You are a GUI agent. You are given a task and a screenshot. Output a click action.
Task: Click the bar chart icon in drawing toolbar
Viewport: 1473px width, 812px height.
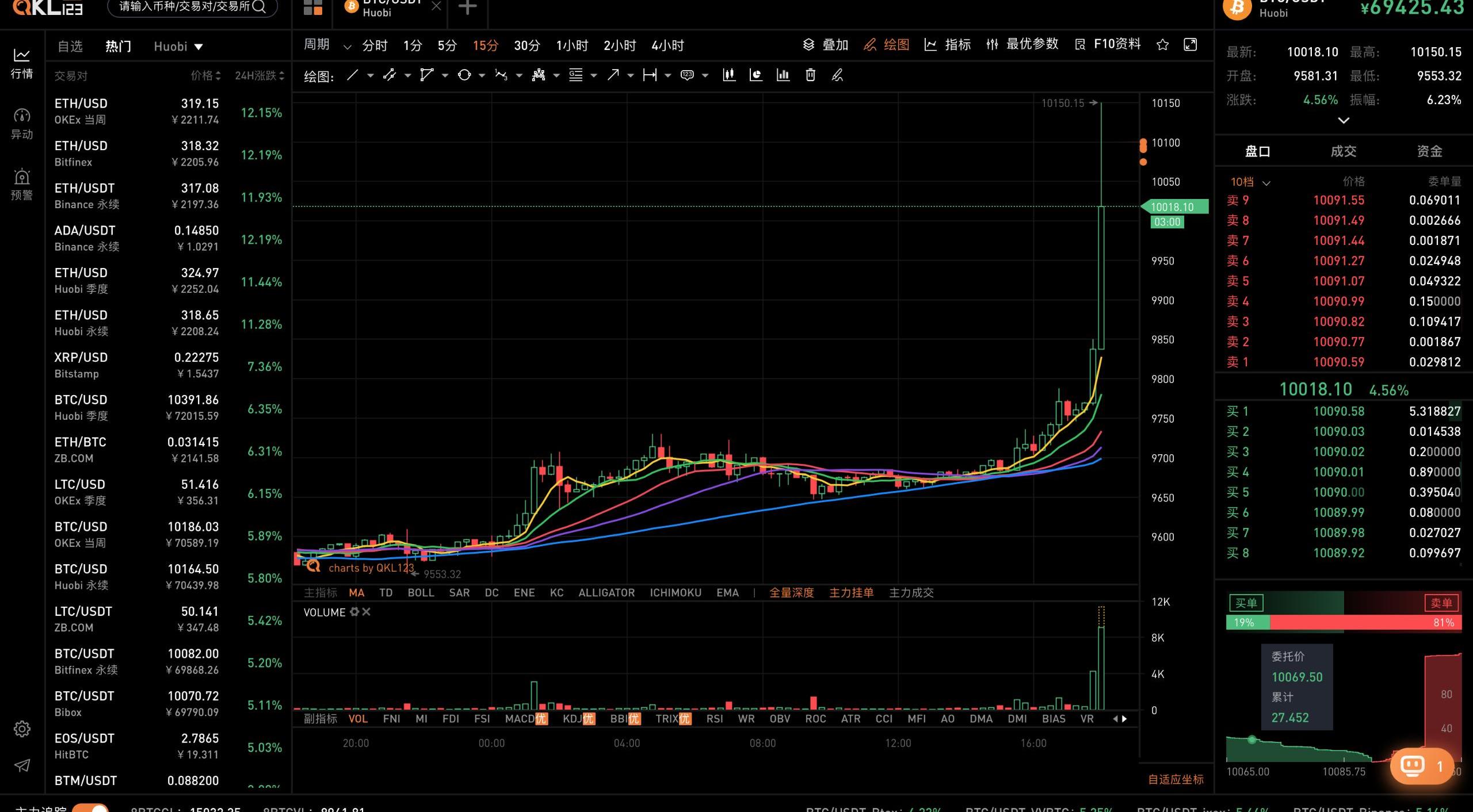783,75
